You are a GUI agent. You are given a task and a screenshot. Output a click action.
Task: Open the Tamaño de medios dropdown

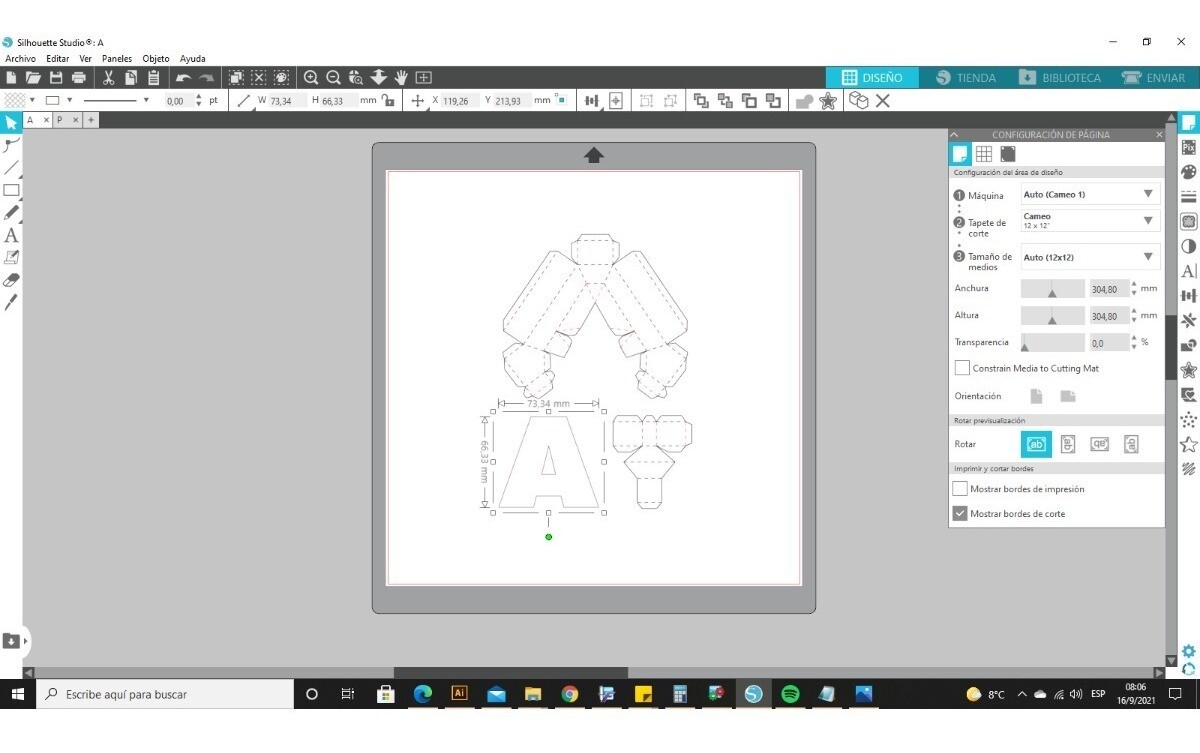point(1090,257)
